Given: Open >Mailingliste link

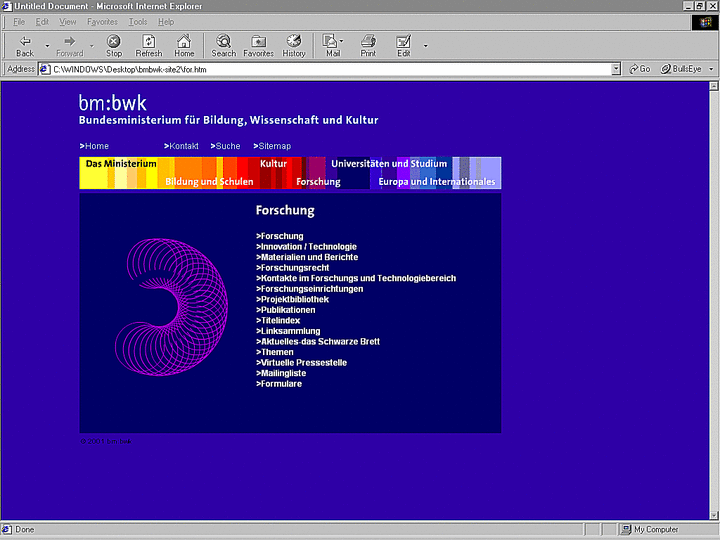Looking at the screenshot, I should click(x=281, y=373).
